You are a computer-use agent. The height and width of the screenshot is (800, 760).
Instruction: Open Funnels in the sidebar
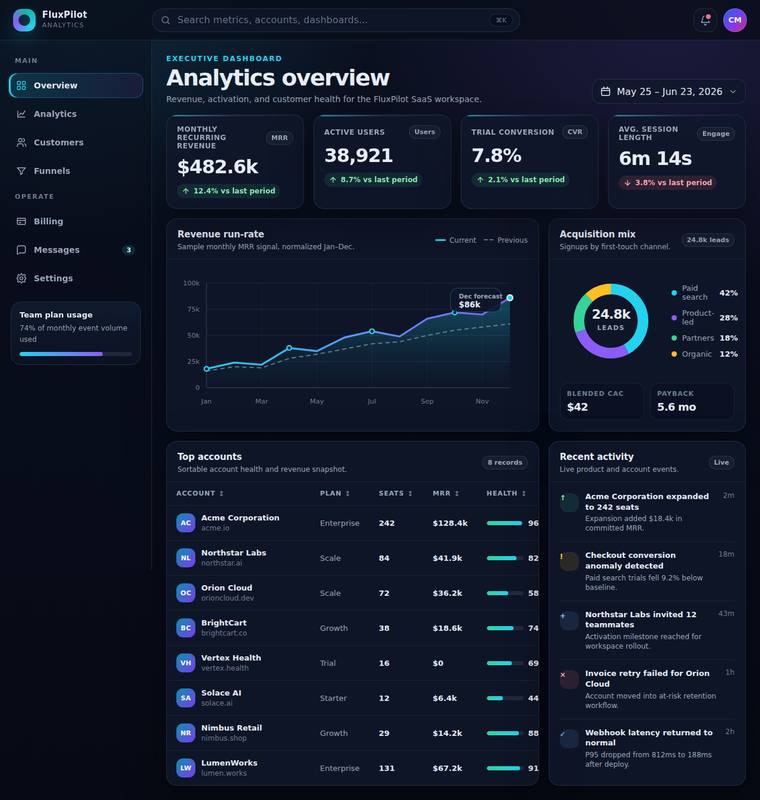click(76, 171)
